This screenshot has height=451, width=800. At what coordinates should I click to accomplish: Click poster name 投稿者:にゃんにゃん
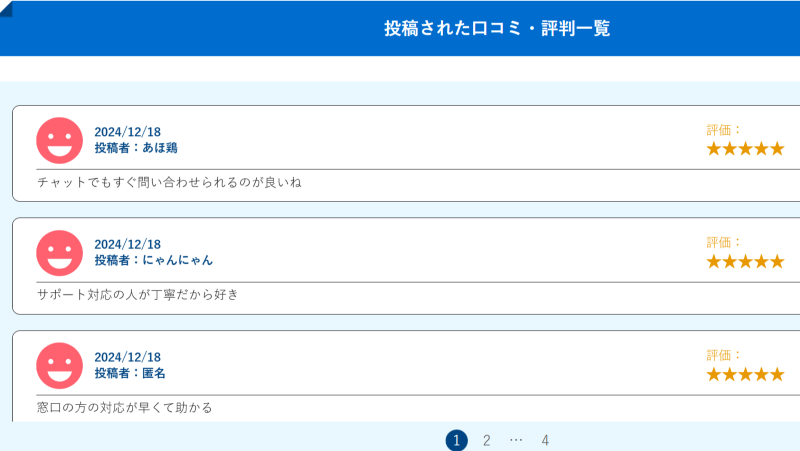click(x=154, y=260)
